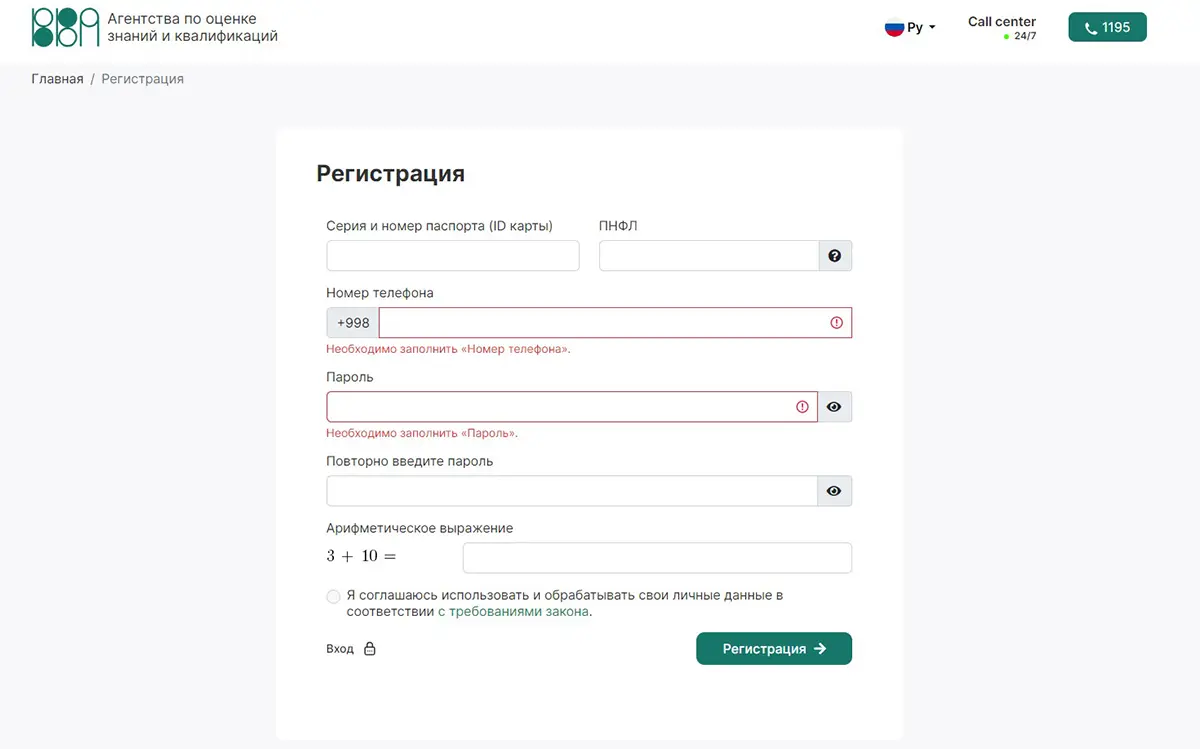Click the phone number error warning icon

[836, 323]
